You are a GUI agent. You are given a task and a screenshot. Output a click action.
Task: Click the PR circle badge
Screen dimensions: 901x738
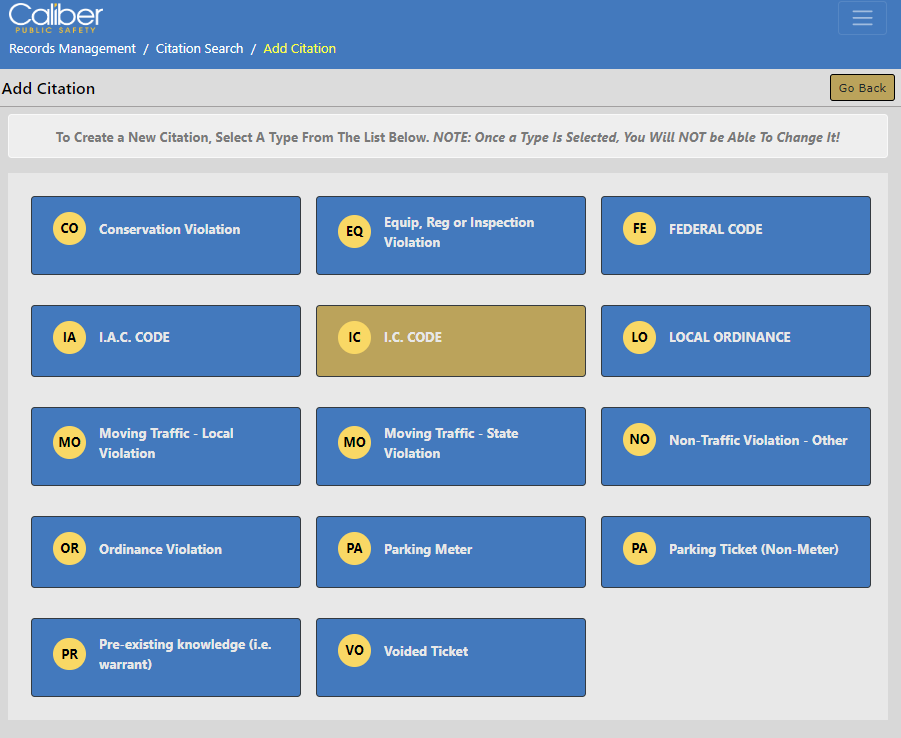click(x=69, y=655)
